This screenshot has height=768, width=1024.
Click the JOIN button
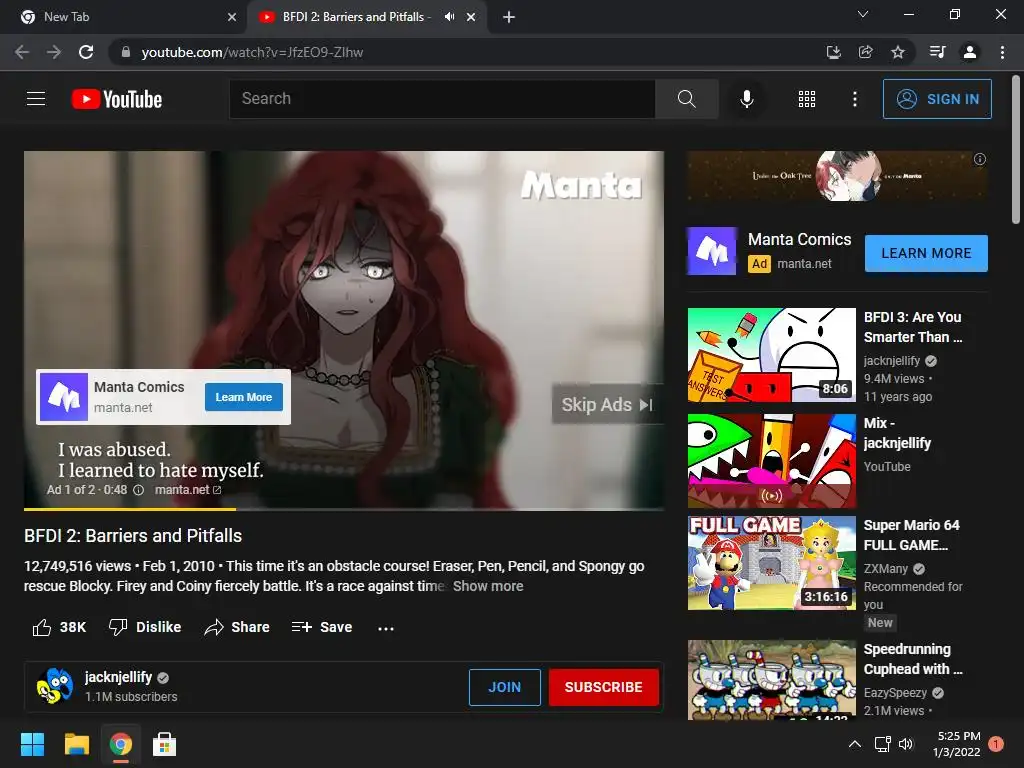[x=505, y=687]
